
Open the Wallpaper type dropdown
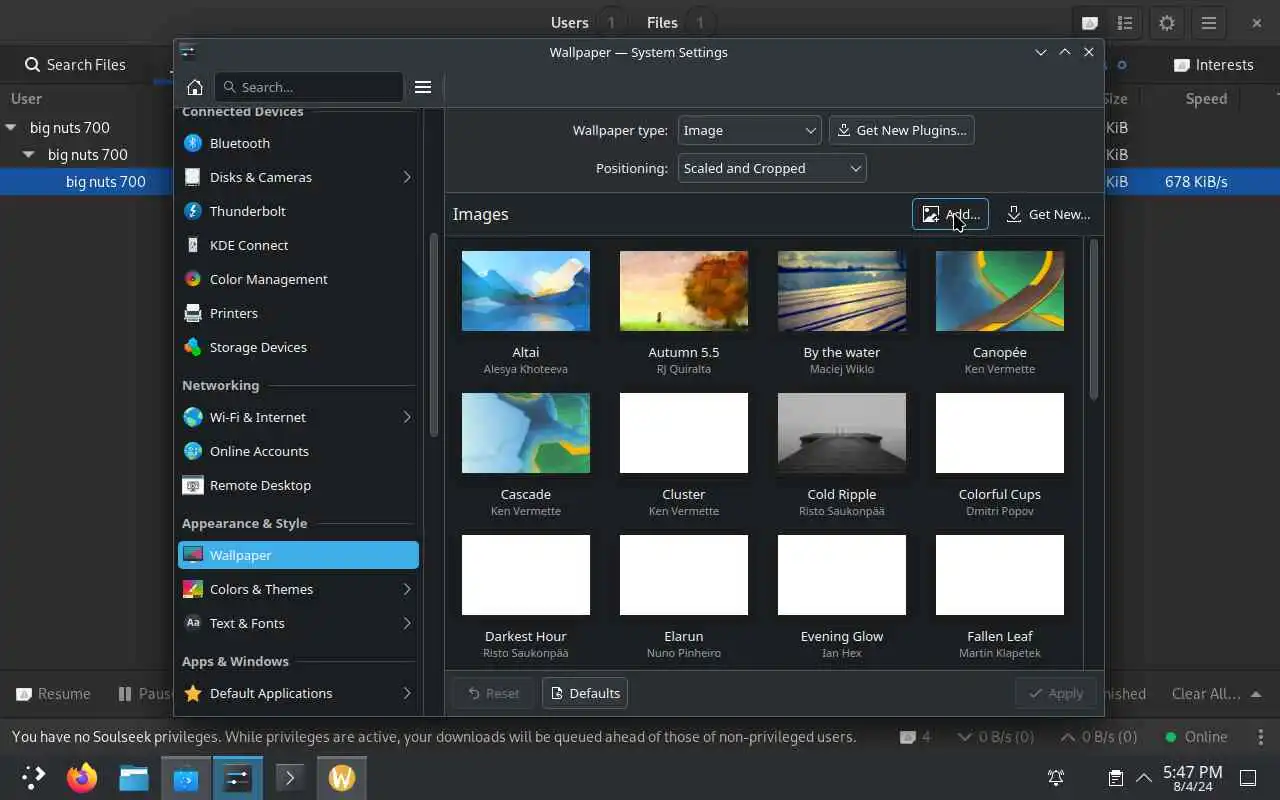click(749, 130)
